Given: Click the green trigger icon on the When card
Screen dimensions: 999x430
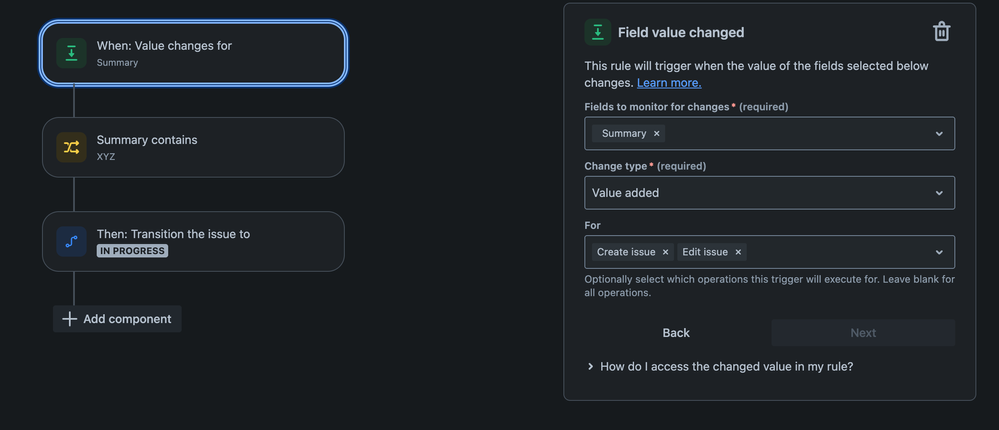Looking at the screenshot, I should tap(71, 53).
